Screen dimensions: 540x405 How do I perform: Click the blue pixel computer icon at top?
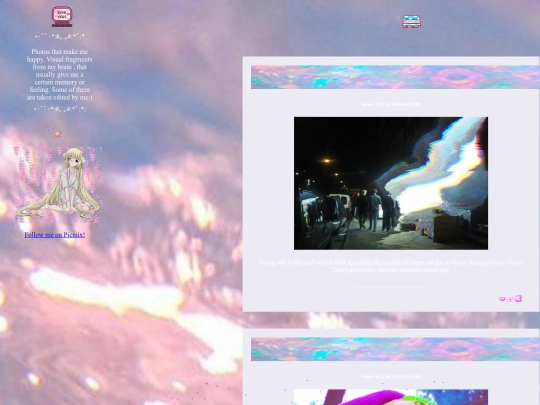411,21
